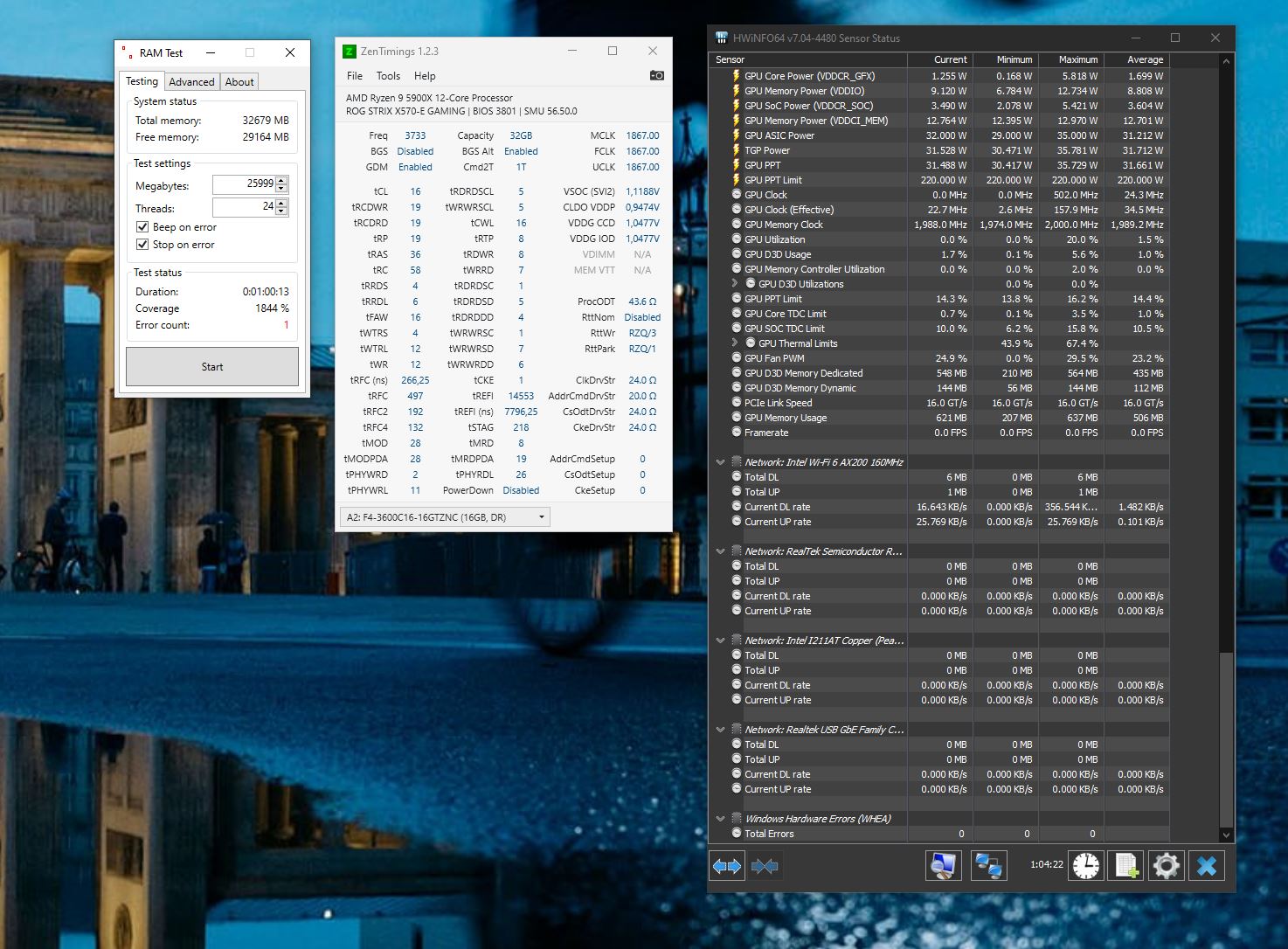Click lightning icon beside GPU ASIC Power
Image resolution: width=1288 pixels, height=949 pixels.
pos(737,135)
